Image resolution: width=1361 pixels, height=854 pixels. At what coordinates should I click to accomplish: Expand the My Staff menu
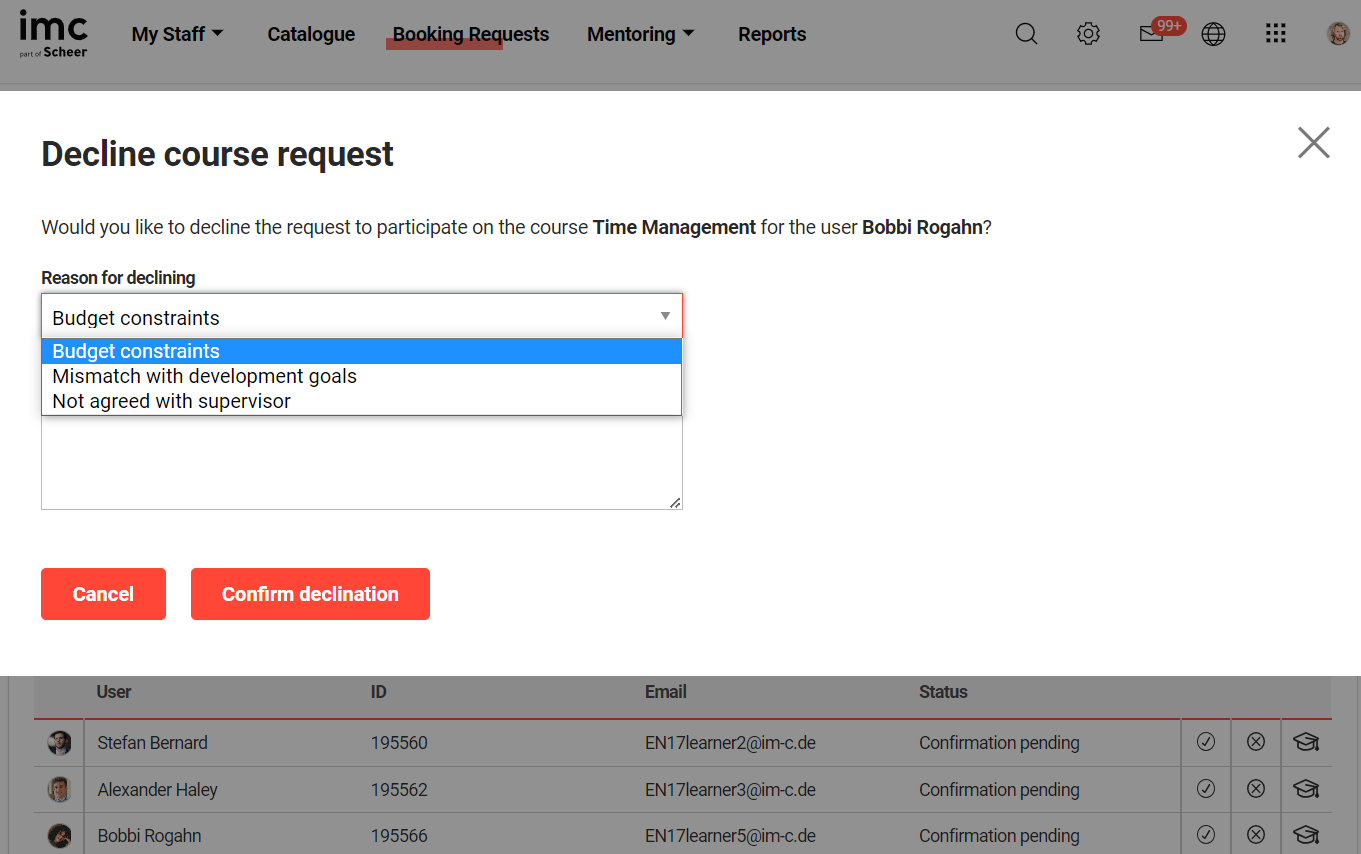point(177,34)
